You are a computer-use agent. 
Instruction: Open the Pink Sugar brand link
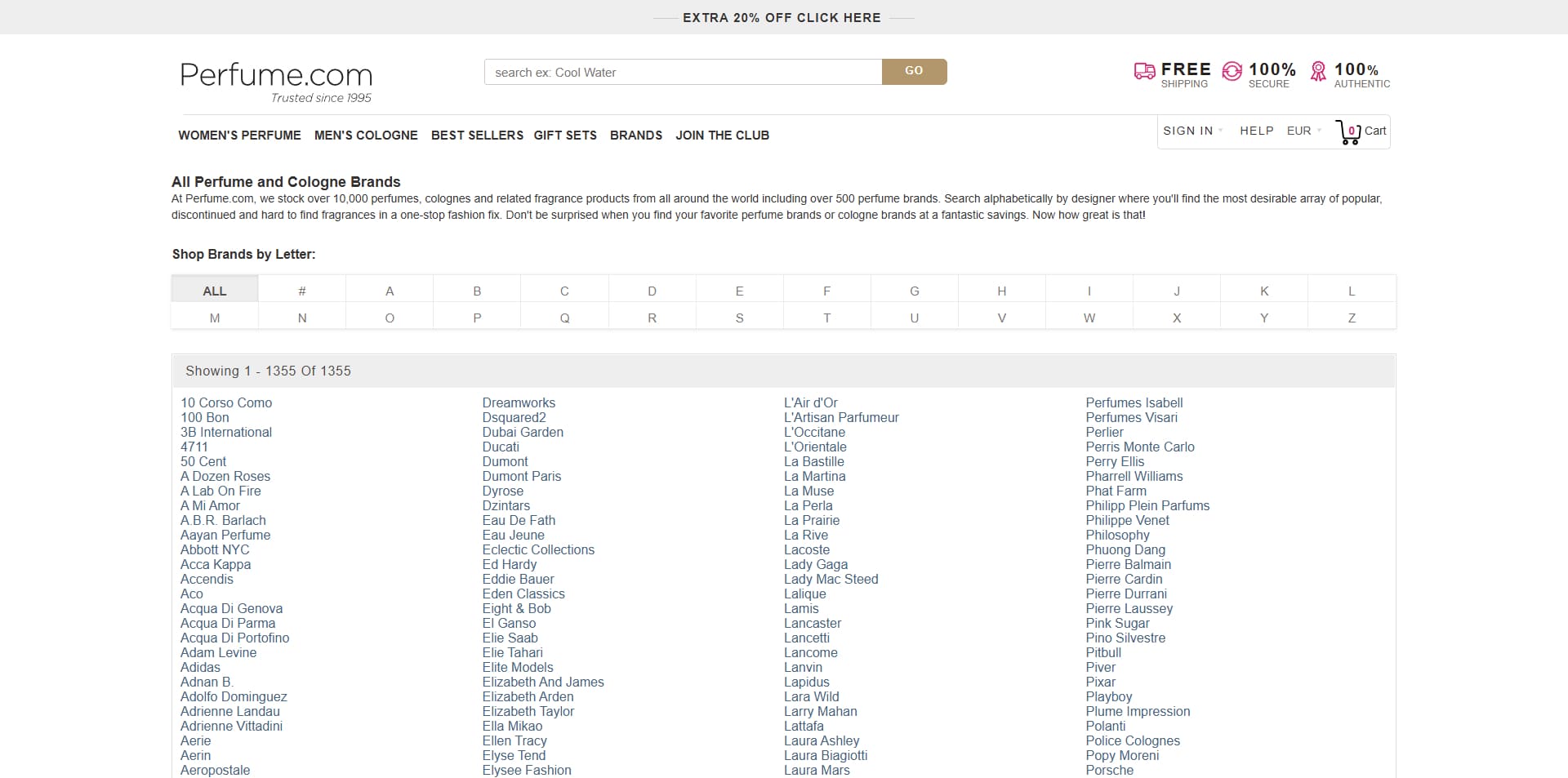pos(1118,623)
